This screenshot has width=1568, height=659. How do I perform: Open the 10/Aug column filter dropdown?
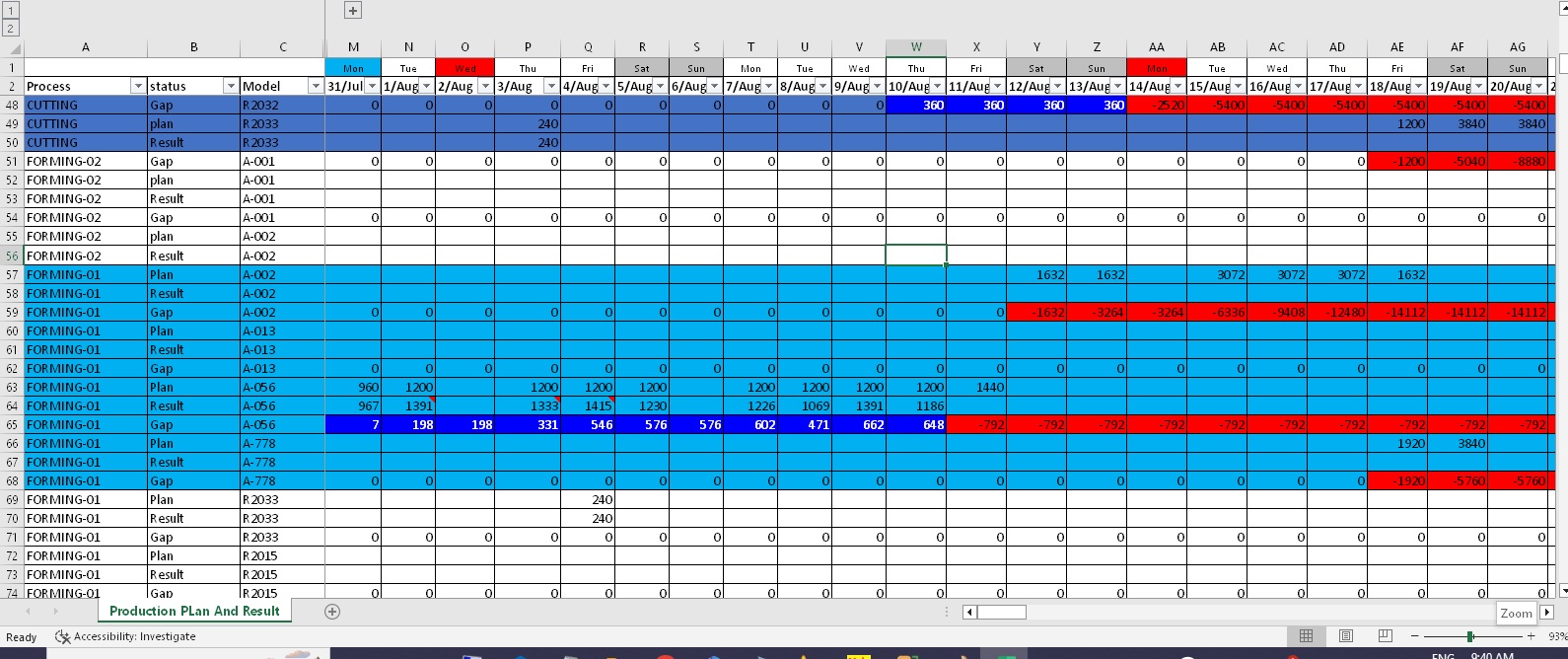(x=937, y=87)
